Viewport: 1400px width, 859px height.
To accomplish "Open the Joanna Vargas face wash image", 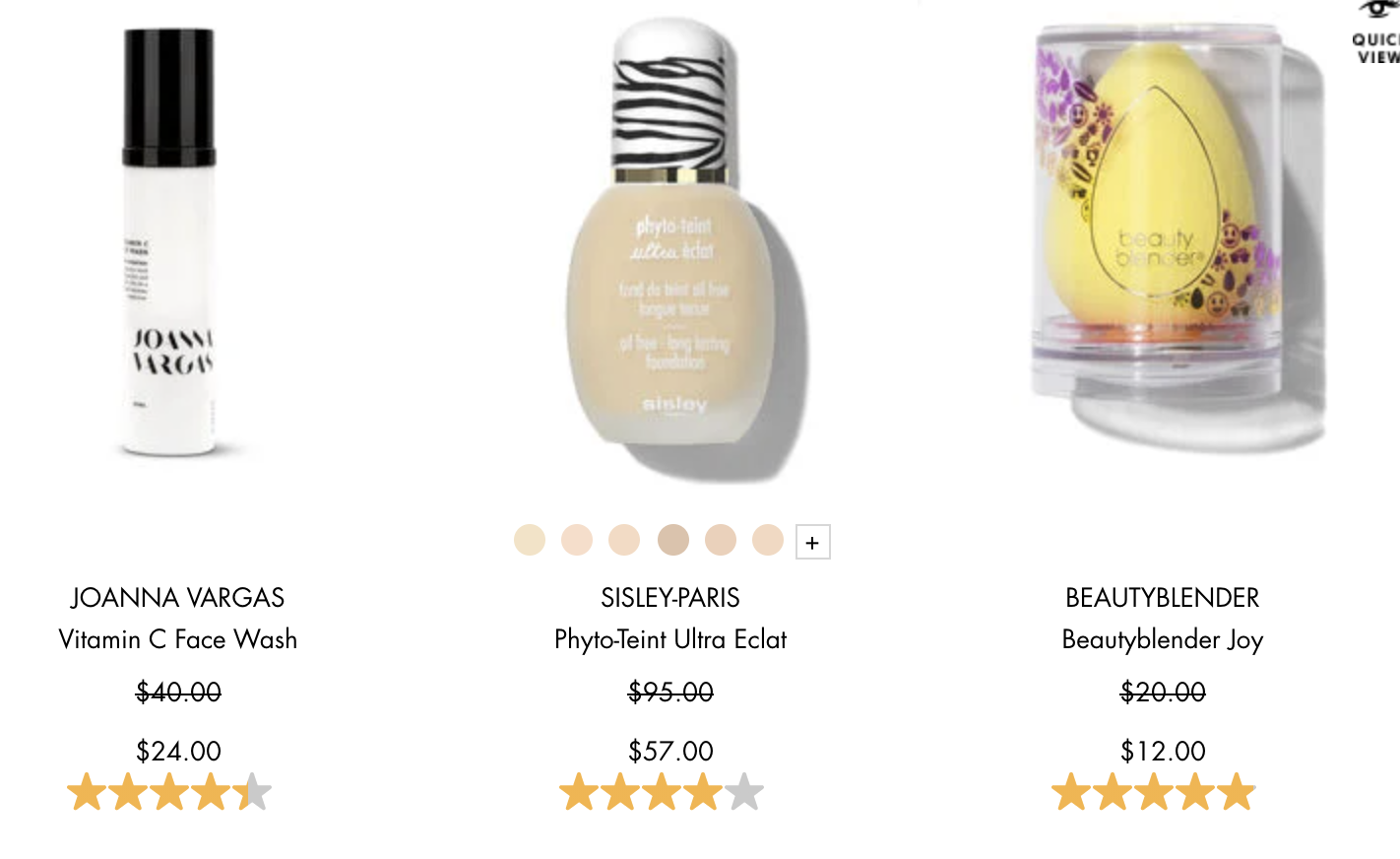I will pos(169,243).
